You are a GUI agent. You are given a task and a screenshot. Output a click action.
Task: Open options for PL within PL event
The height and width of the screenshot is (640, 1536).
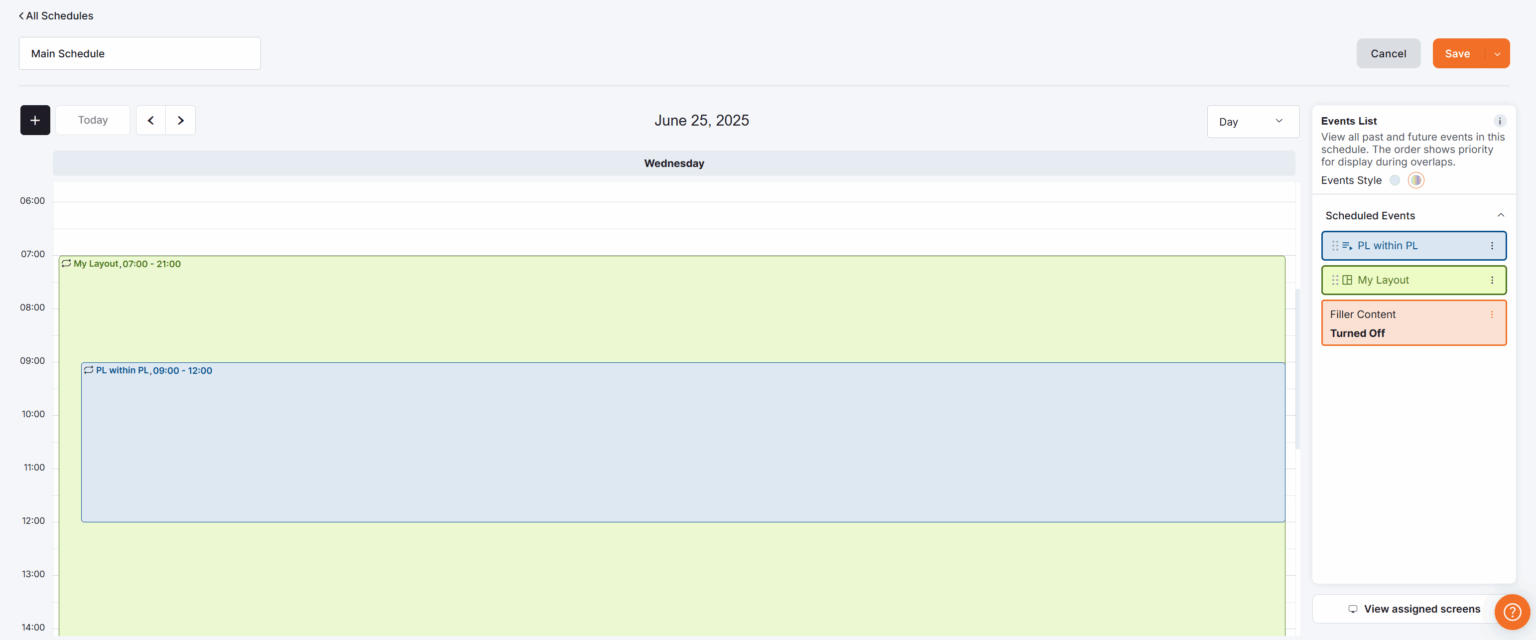[1492, 246]
